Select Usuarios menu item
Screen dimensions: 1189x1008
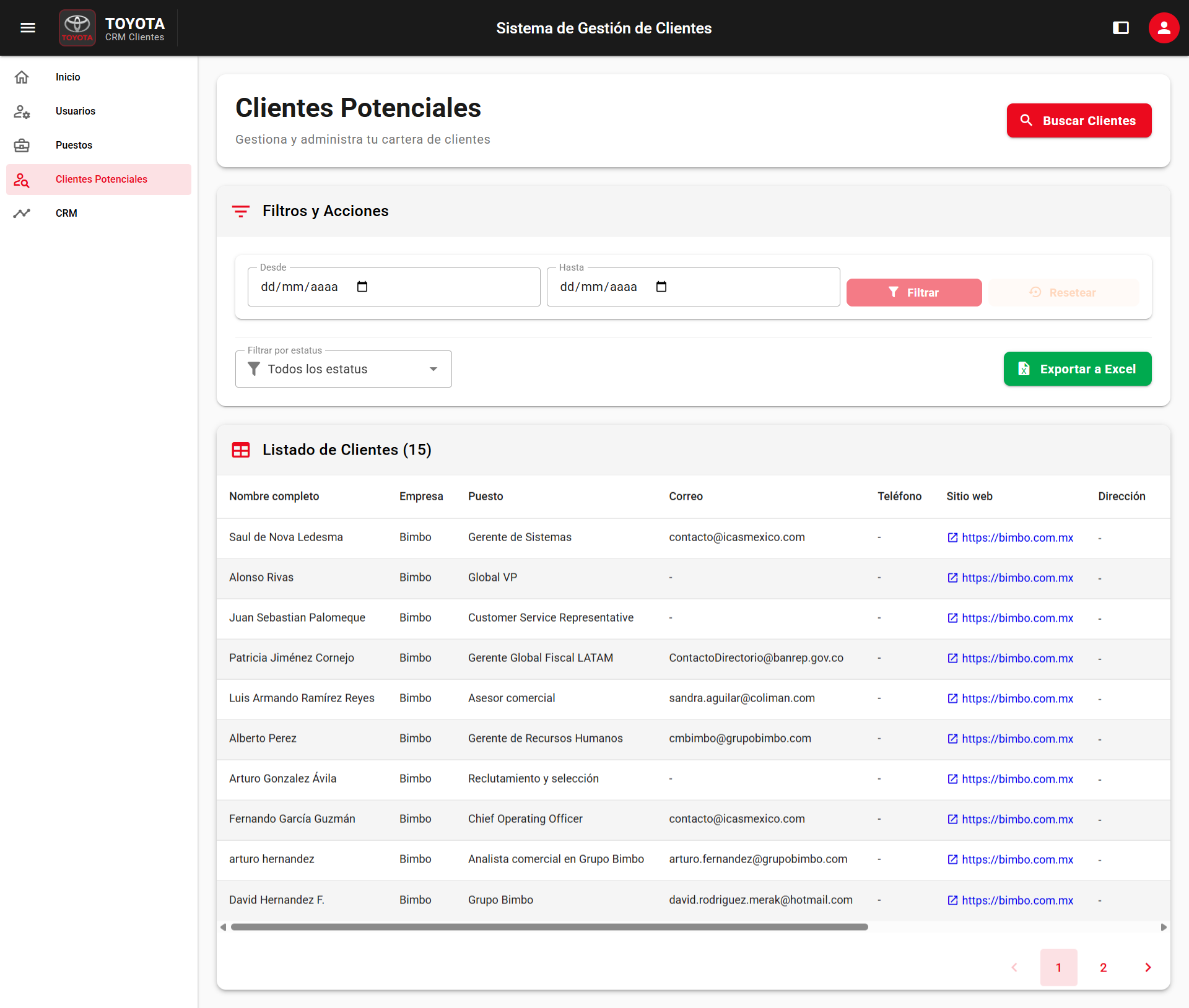(x=75, y=111)
